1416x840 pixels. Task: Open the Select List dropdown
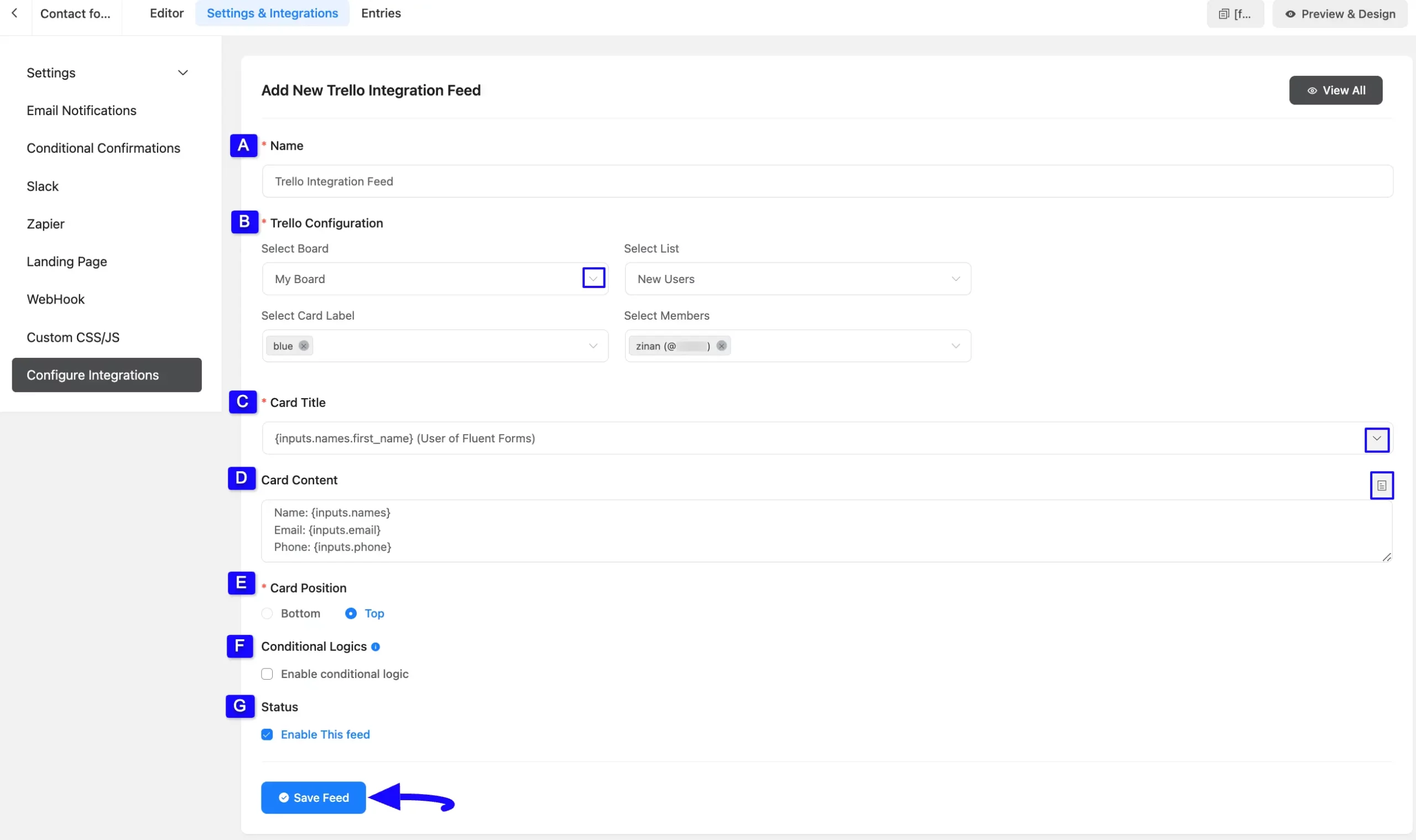coord(798,279)
